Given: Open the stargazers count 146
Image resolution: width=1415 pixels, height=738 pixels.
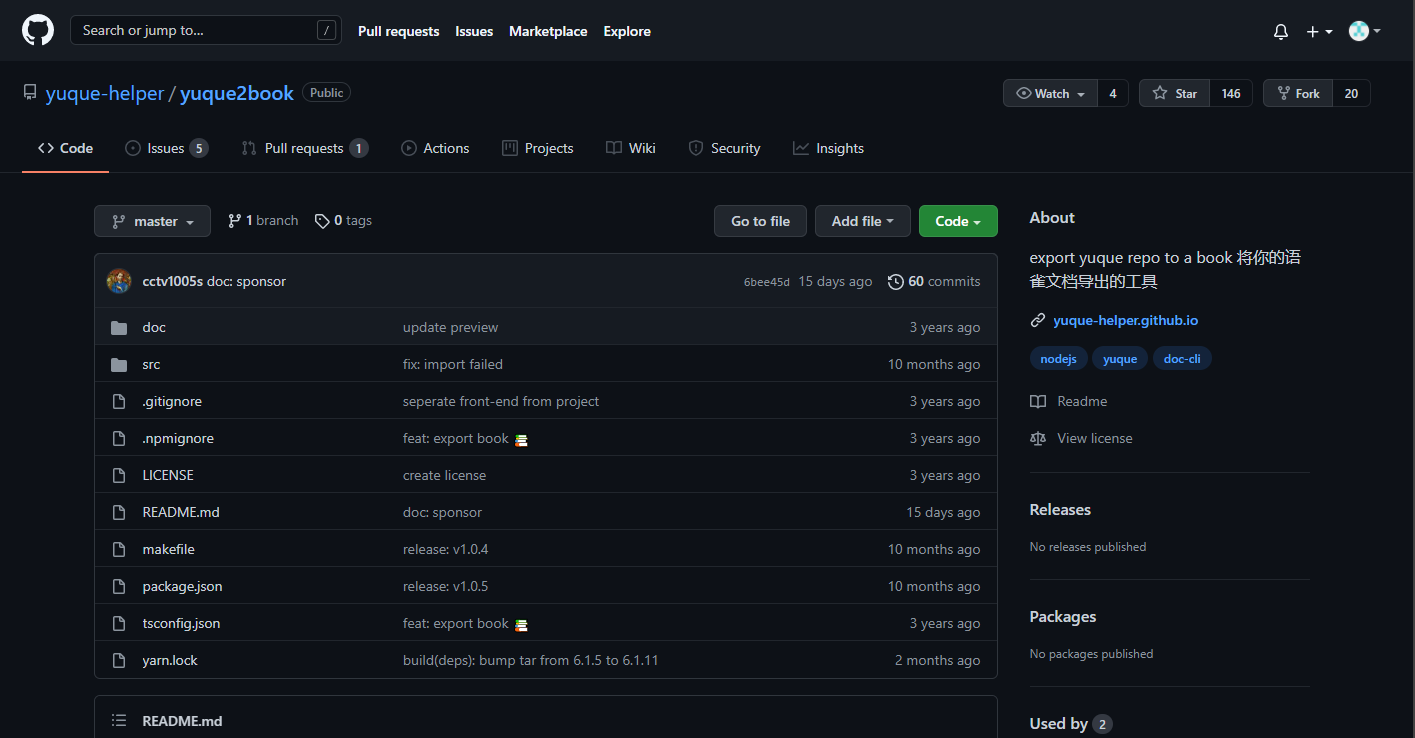Looking at the screenshot, I should pos(1231,93).
